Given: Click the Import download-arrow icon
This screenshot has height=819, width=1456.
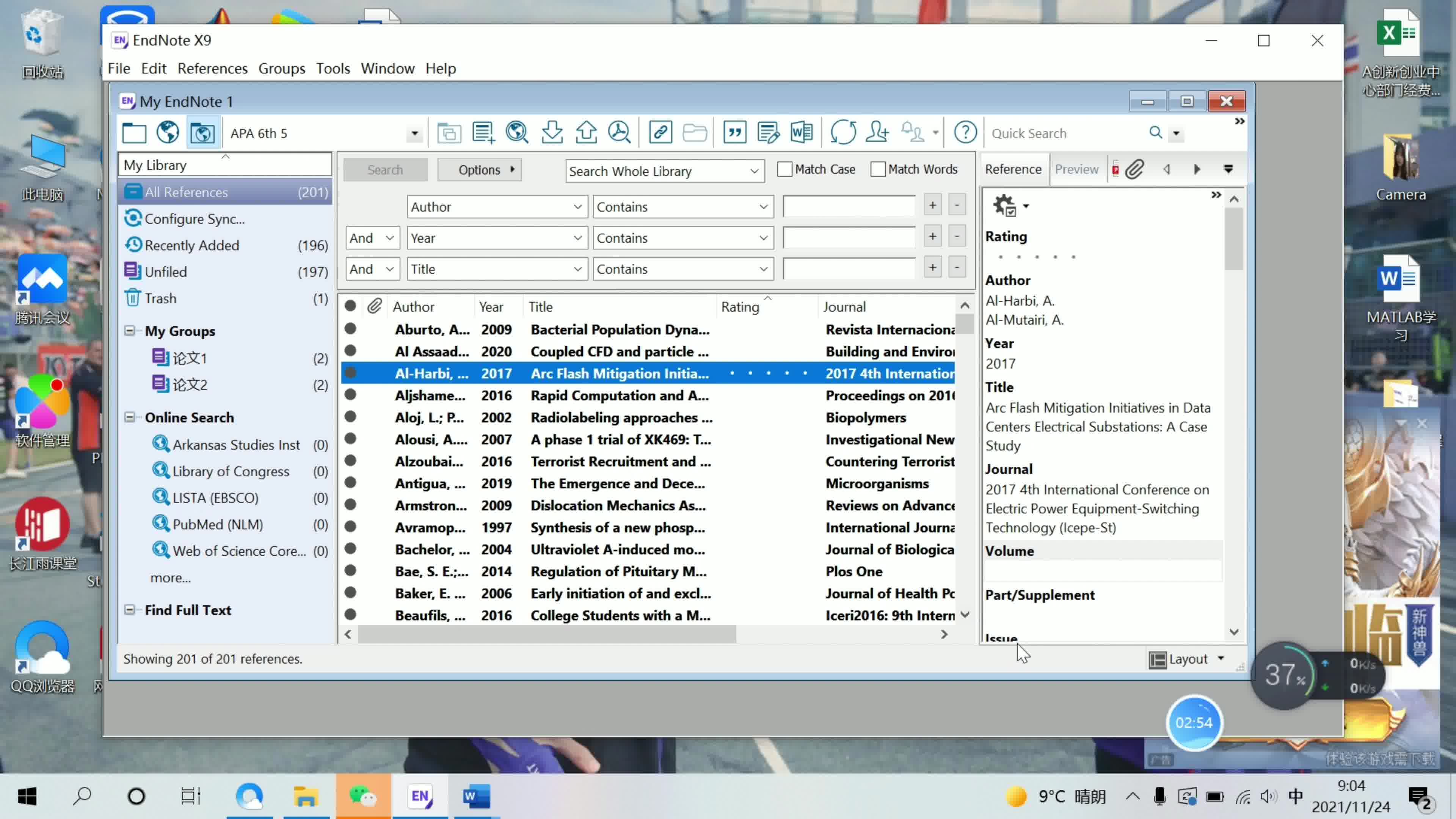Looking at the screenshot, I should [552, 133].
